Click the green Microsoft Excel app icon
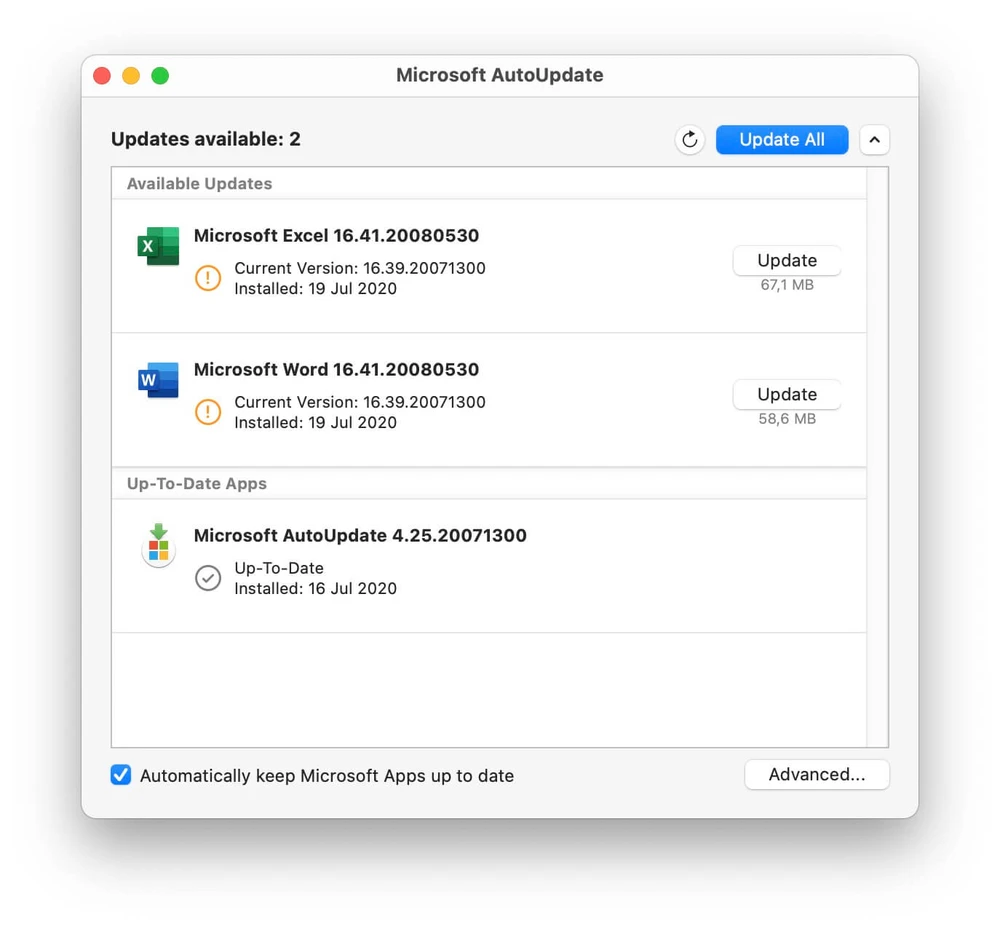Image resolution: width=1000 pixels, height=926 pixels. (x=158, y=246)
